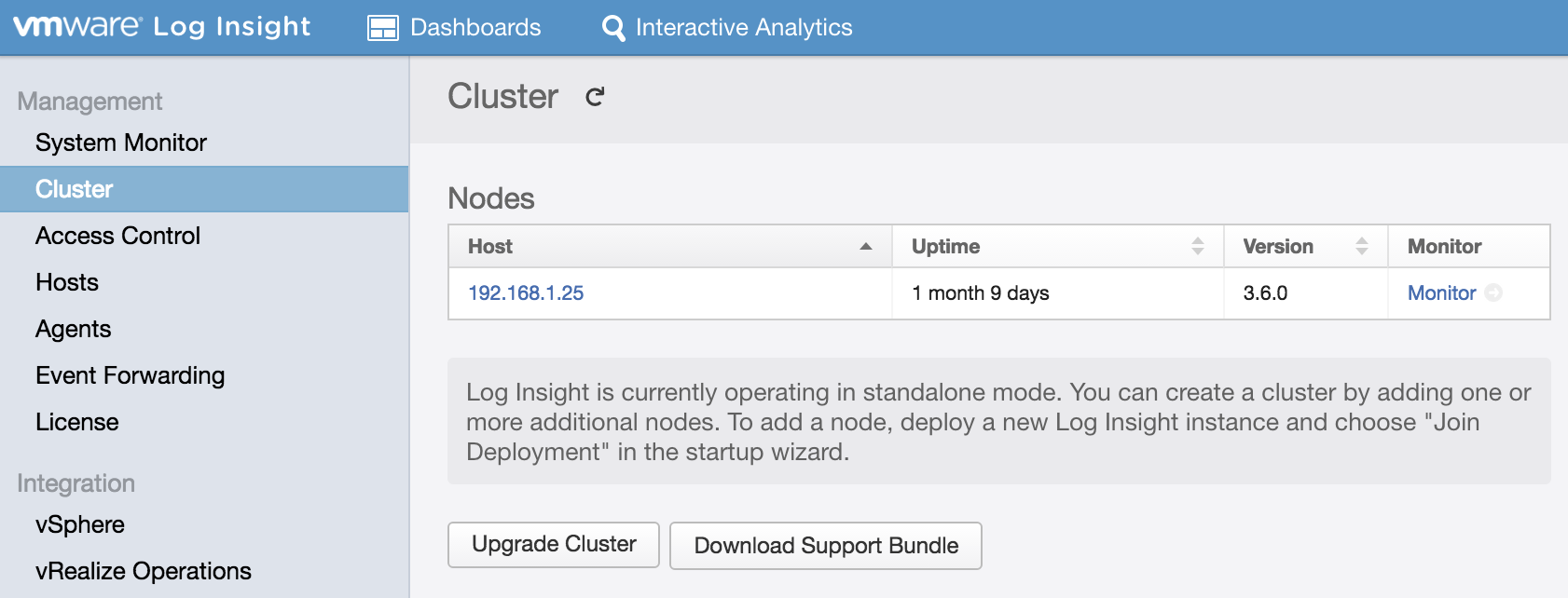Select Event Forwarding in sidebar
This screenshot has width=1568, height=598.
pyautogui.click(x=130, y=375)
